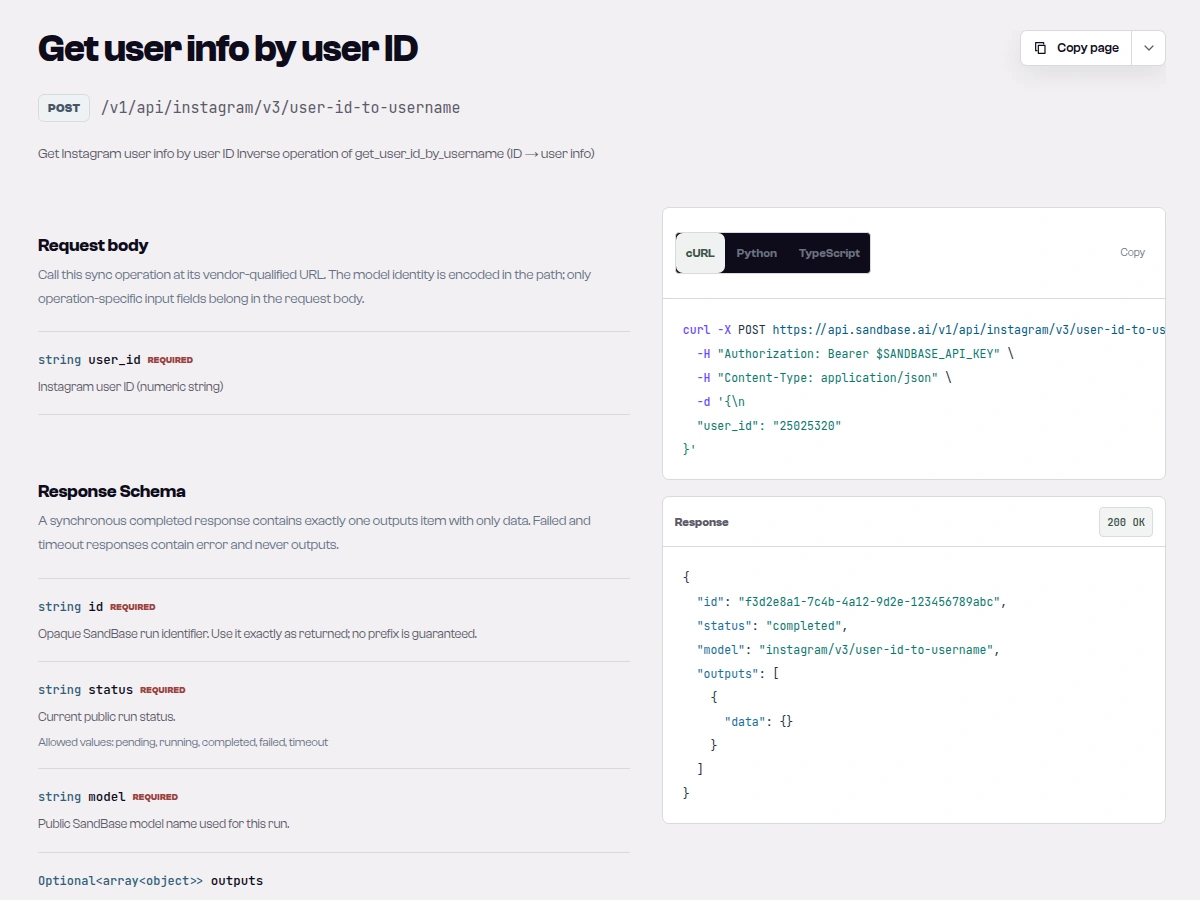1200x900 pixels.
Task: Click the "user_id": "25025320" code line
Action: (769, 425)
